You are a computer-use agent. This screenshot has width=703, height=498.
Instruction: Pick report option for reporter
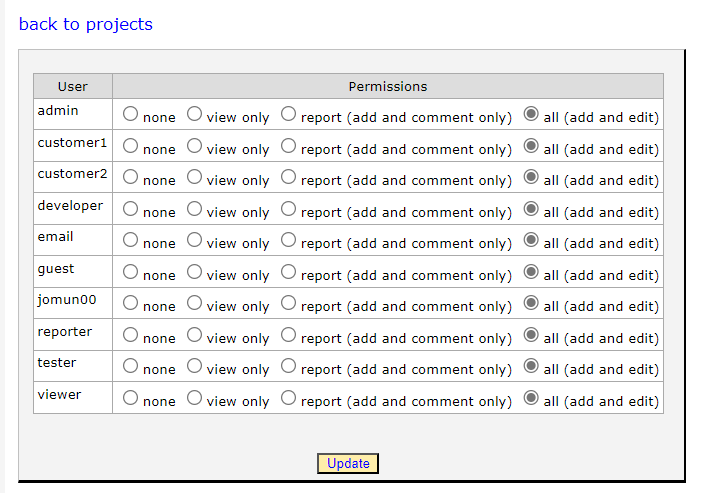pyautogui.click(x=288, y=335)
